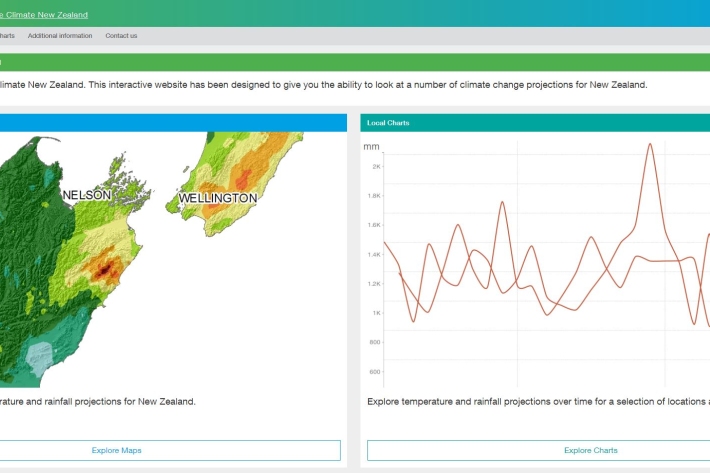This screenshot has height=473, width=710.
Task: Open the Additional information menu item
Action: 60,36
